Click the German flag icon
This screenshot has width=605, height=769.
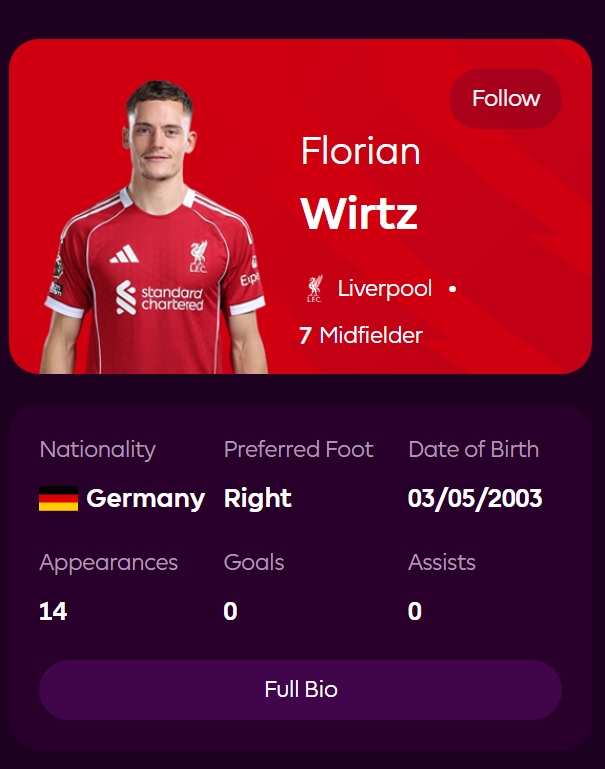(x=58, y=499)
